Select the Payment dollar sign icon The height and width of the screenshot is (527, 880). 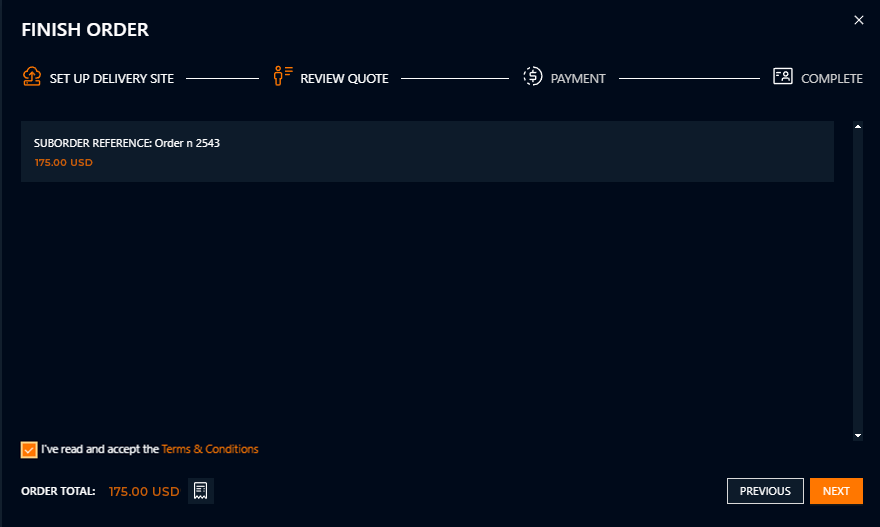533,77
